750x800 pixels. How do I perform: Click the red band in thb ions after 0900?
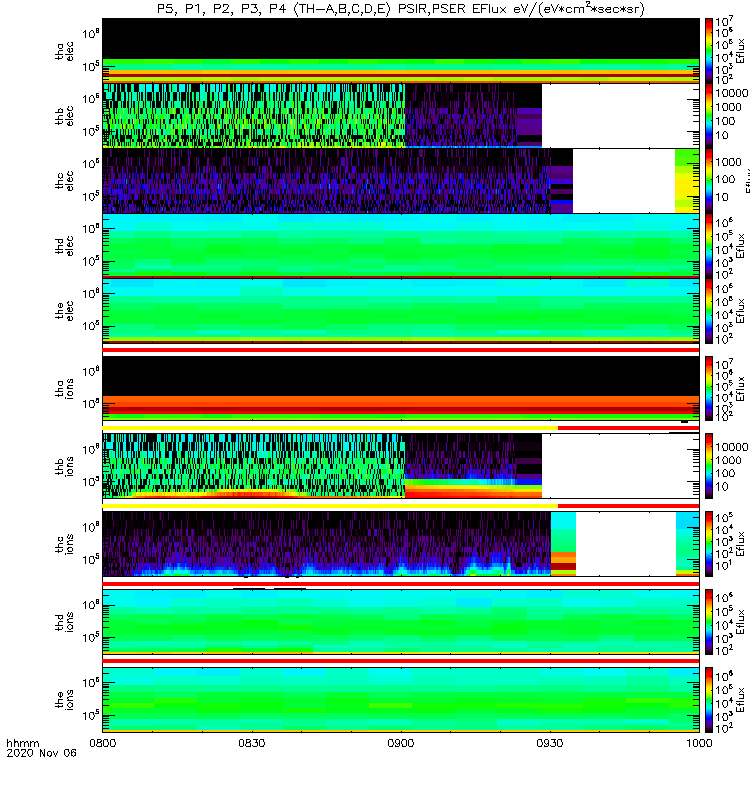click(x=473, y=494)
